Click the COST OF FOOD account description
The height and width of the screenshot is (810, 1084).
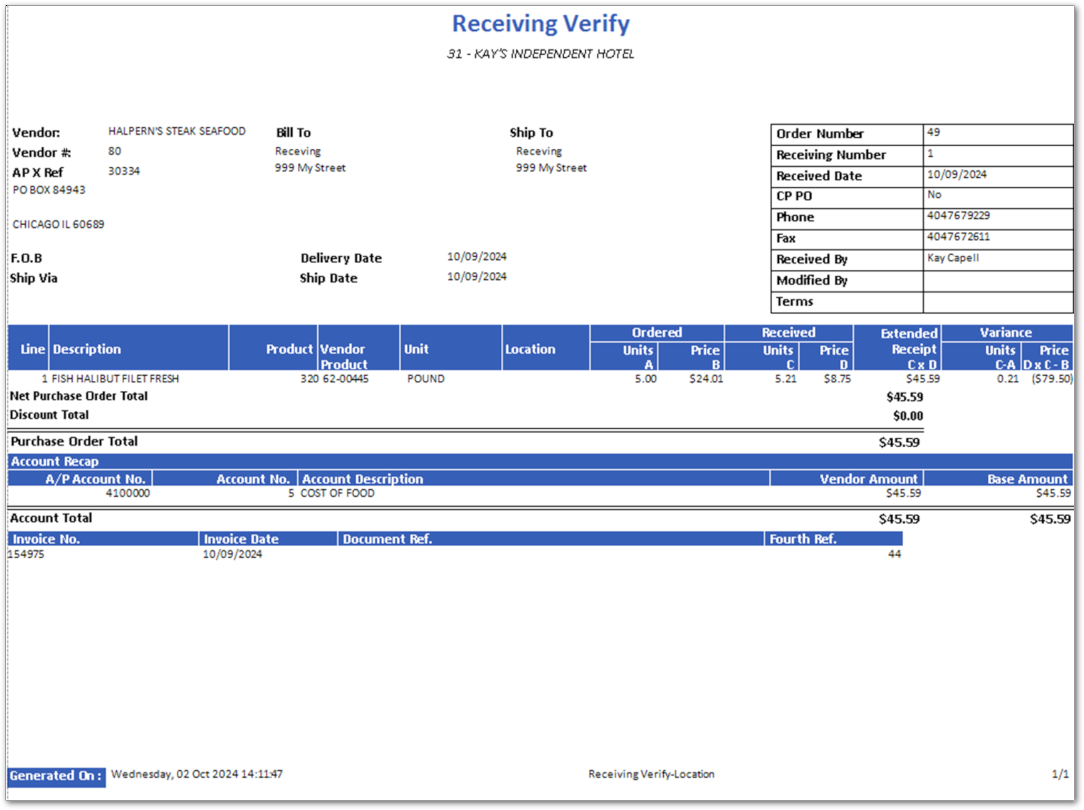[337, 493]
